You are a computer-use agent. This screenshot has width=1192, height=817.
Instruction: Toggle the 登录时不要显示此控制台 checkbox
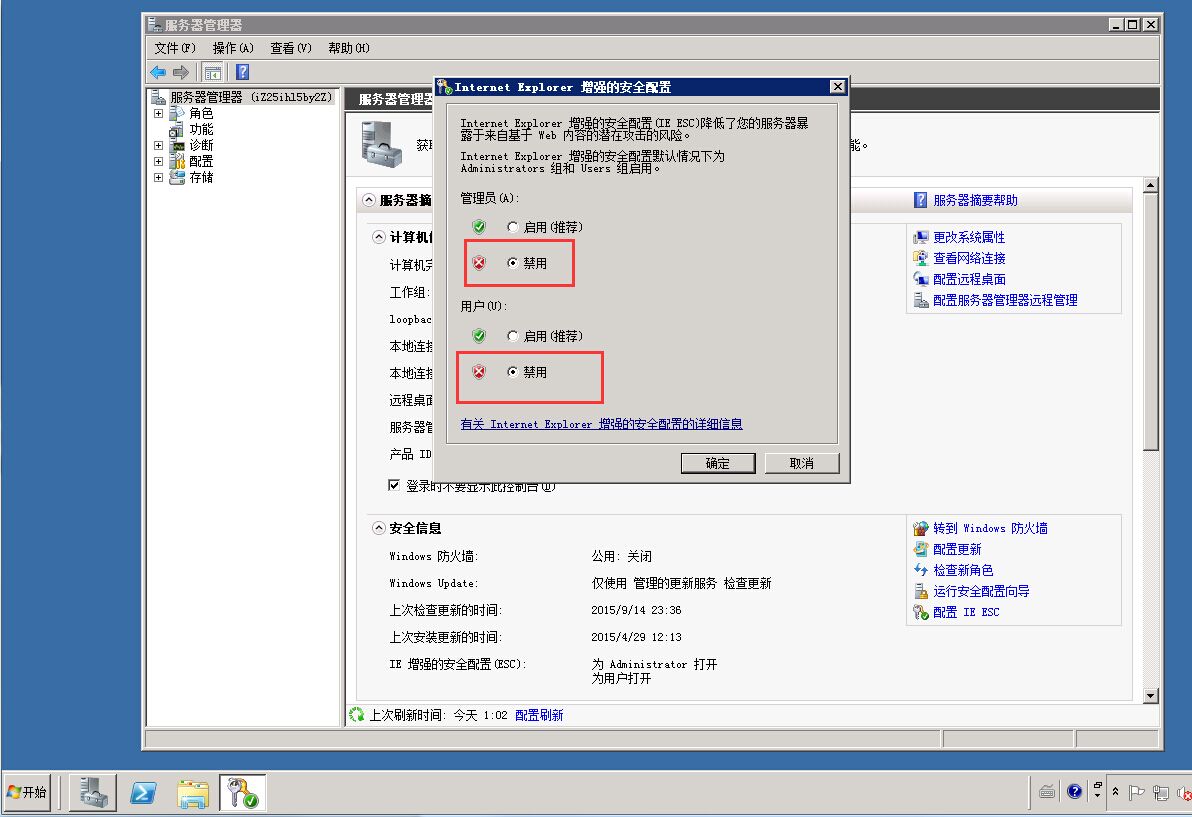click(394, 485)
